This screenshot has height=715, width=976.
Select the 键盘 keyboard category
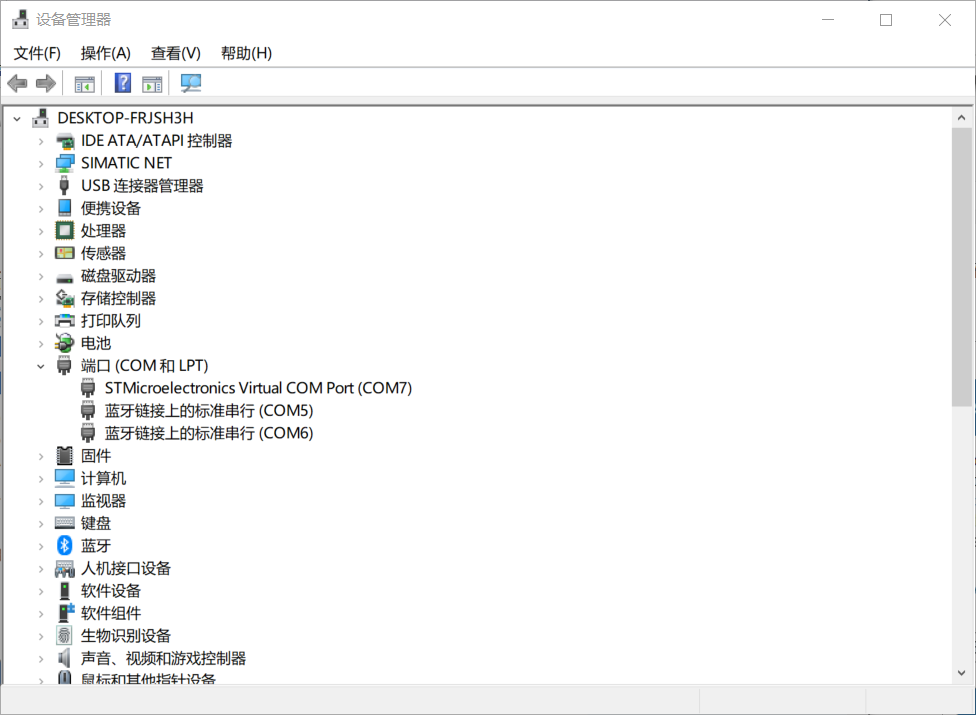pos(96,523)
